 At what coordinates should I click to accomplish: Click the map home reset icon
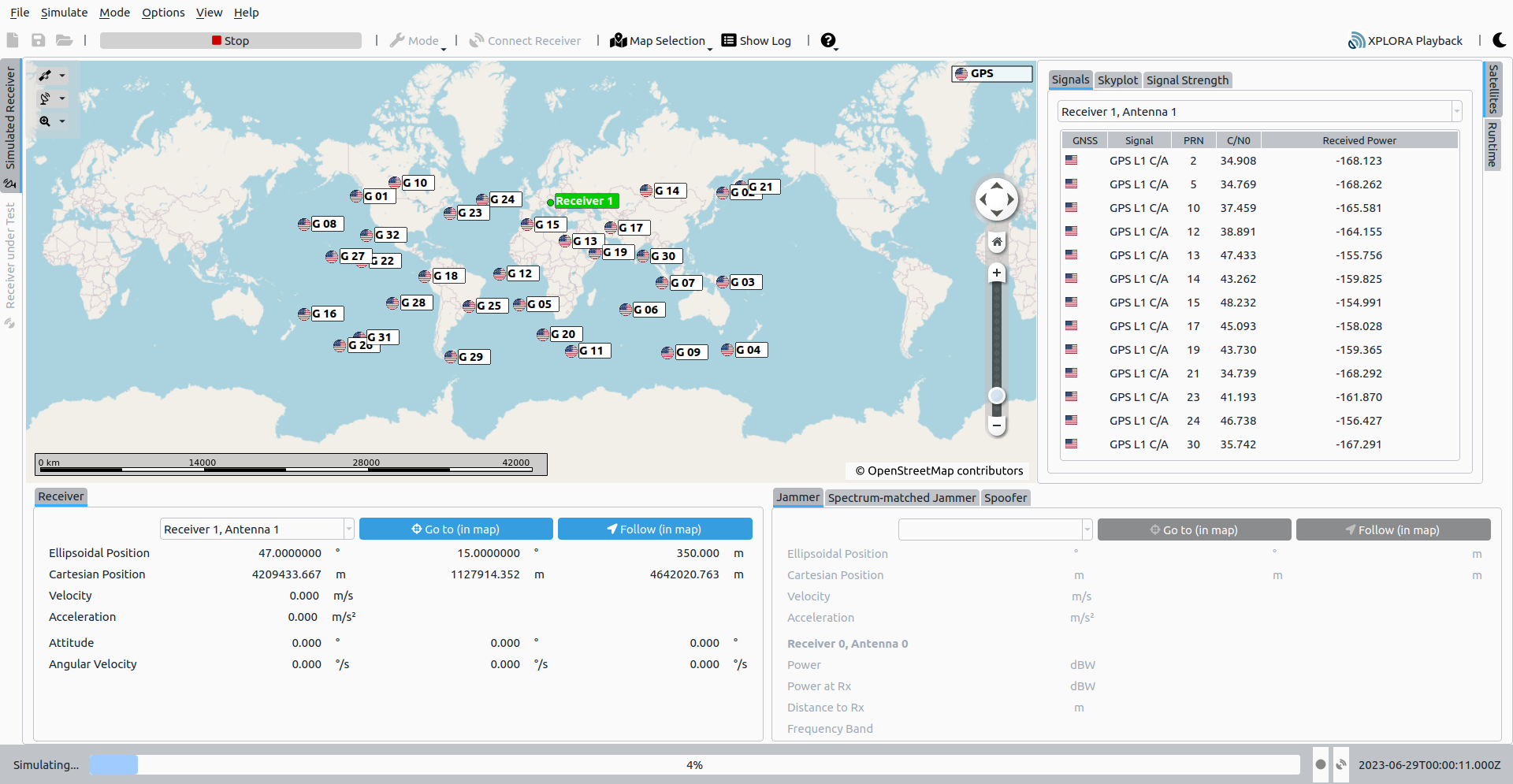pos(997,242)
